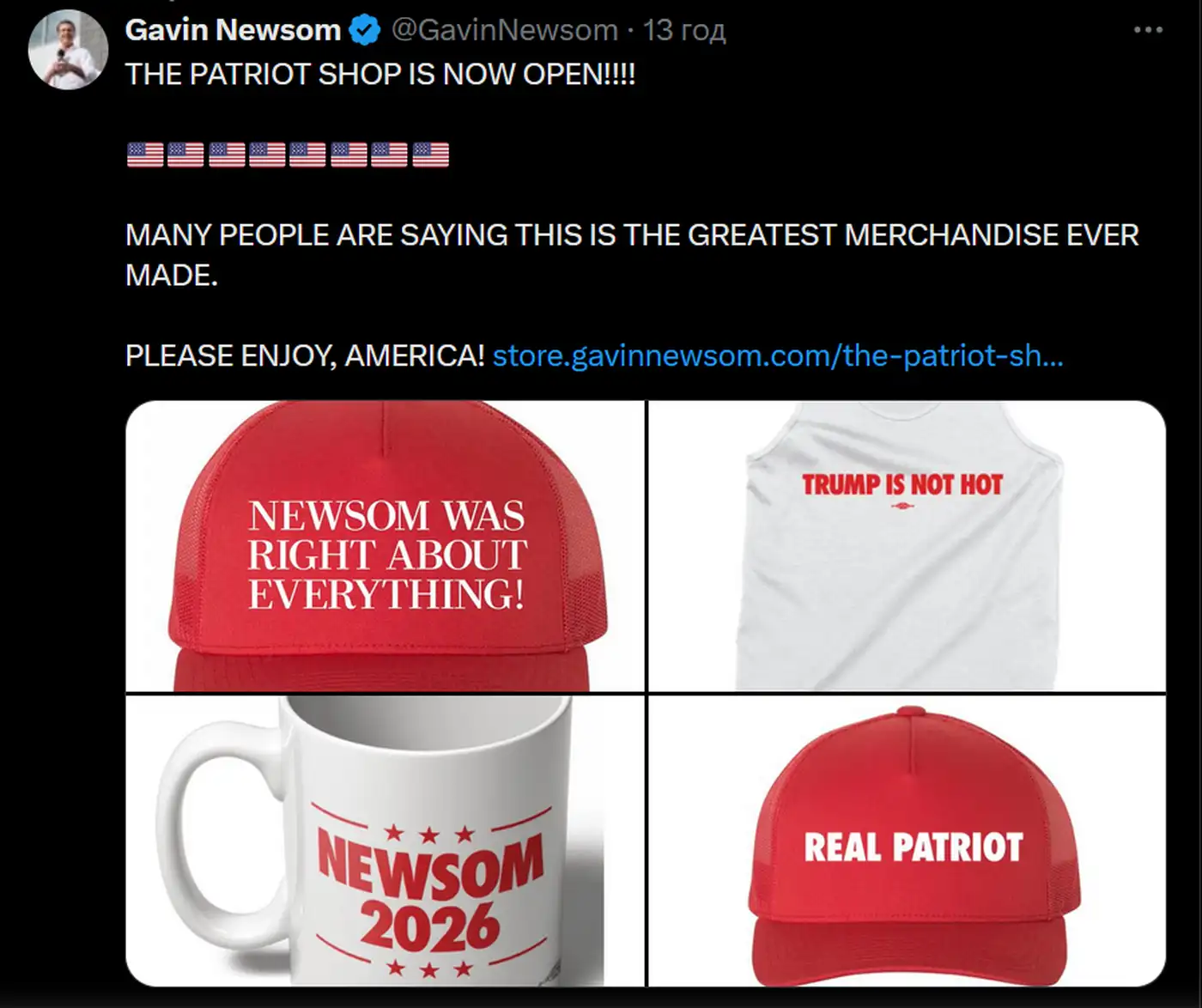Open the three-dot more options menu

point(1147,30)
